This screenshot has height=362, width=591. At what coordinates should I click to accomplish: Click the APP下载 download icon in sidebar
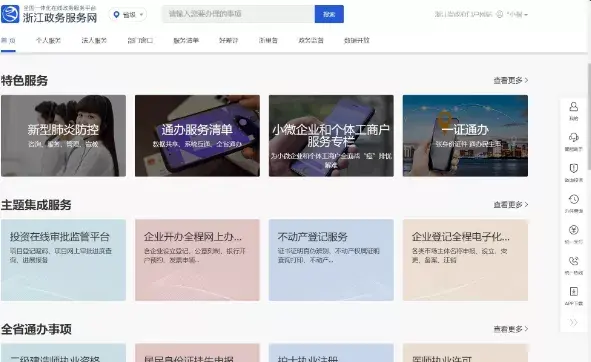(574, 291)
